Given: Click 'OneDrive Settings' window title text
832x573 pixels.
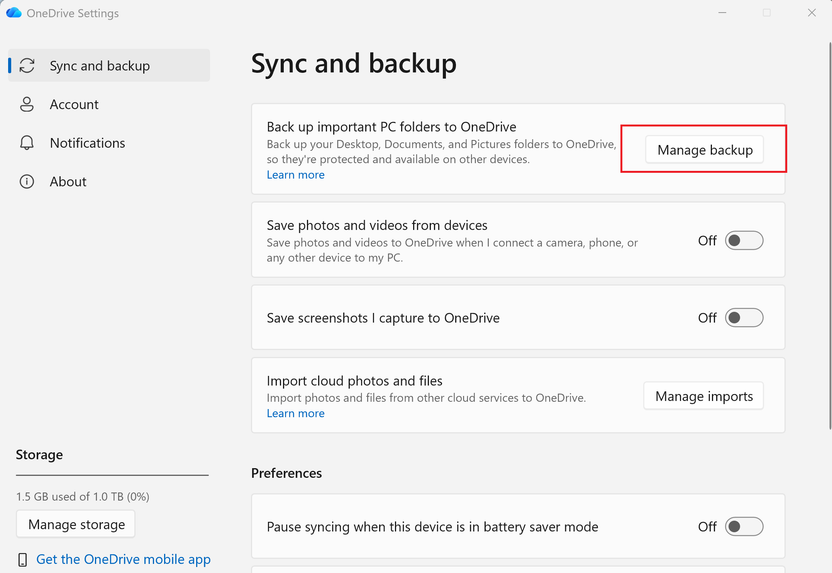Looking at the screenshot, I should [x=73, y=13].
